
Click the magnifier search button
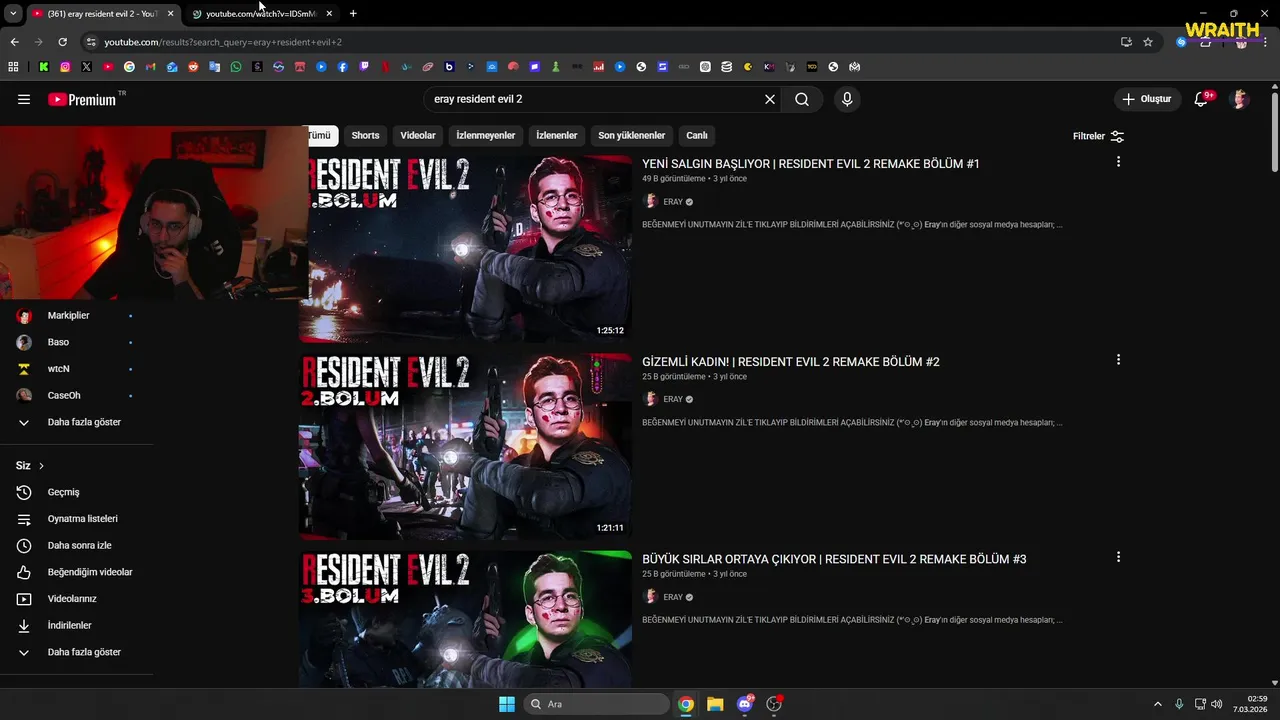pyautogui.click(x=802, y=99)
